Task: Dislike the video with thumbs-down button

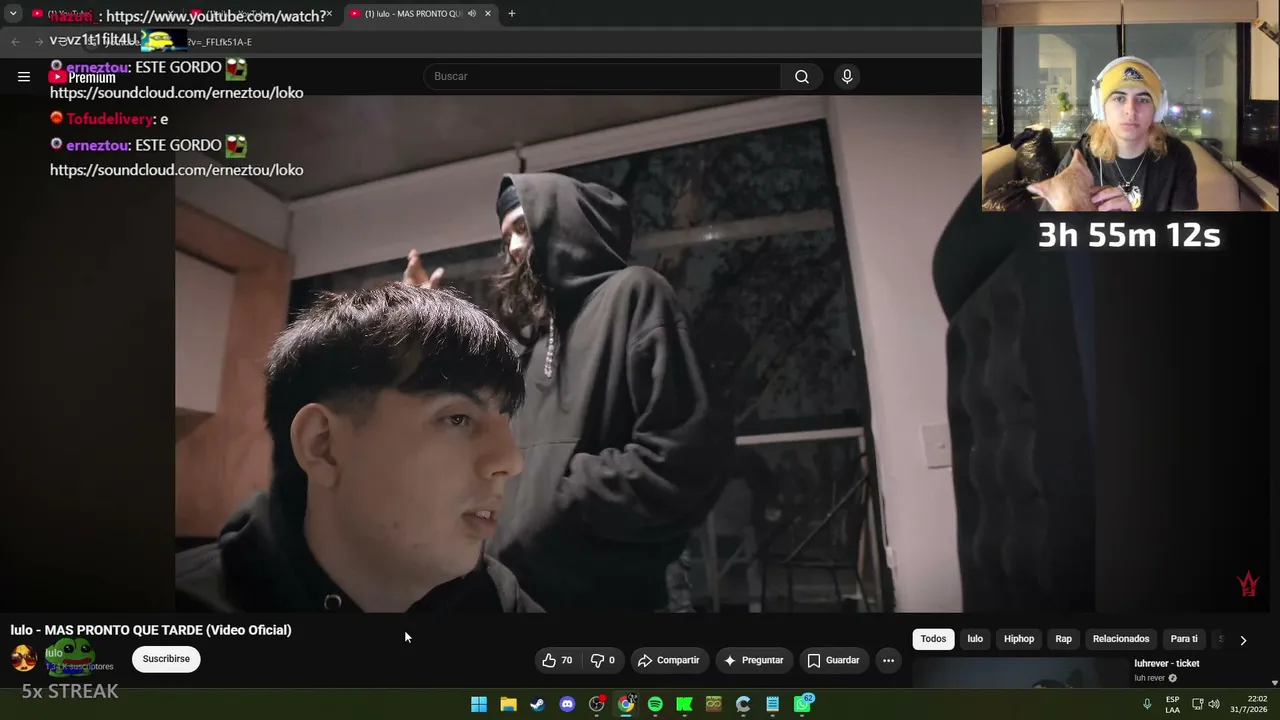Action: (x=602, y=660)
